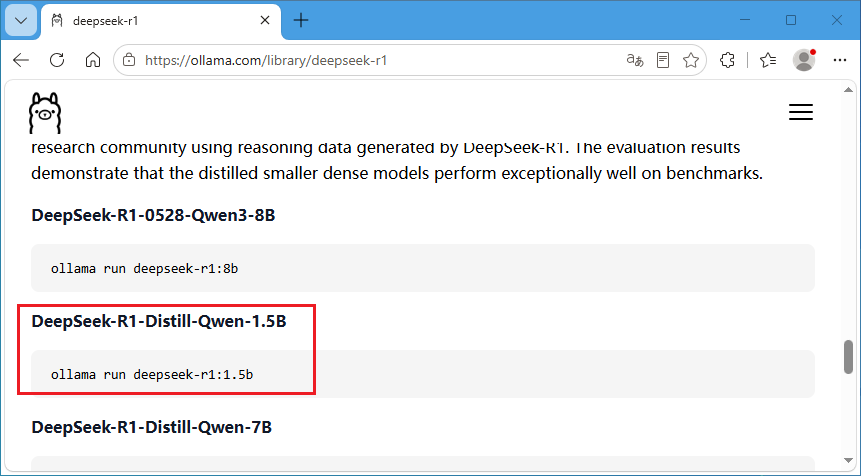
Task: Click heading DeepSeek-R1-Distill-Qwen-7B
Action: click(x=152, y=427)
